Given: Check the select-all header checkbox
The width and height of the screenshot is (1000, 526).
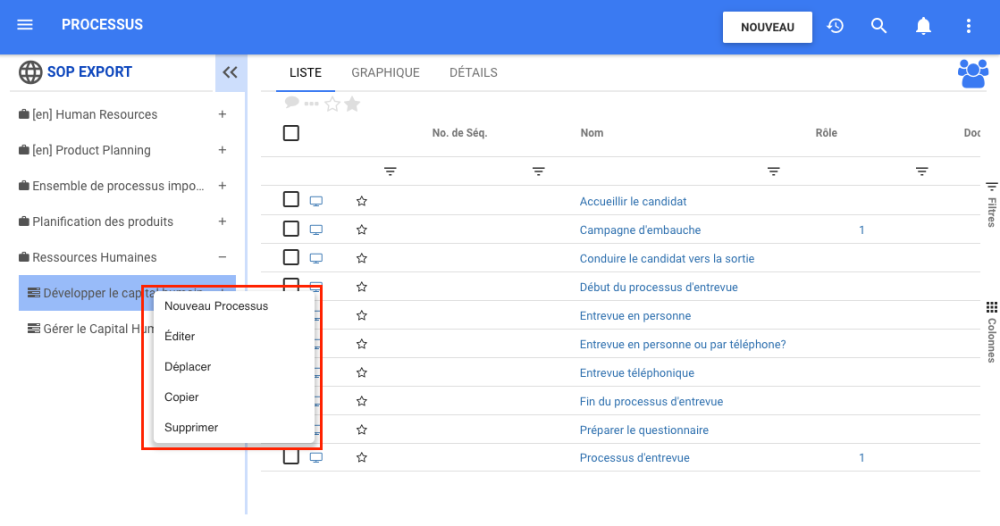Looking at the screenshot, I should click(x=291, y=133).
